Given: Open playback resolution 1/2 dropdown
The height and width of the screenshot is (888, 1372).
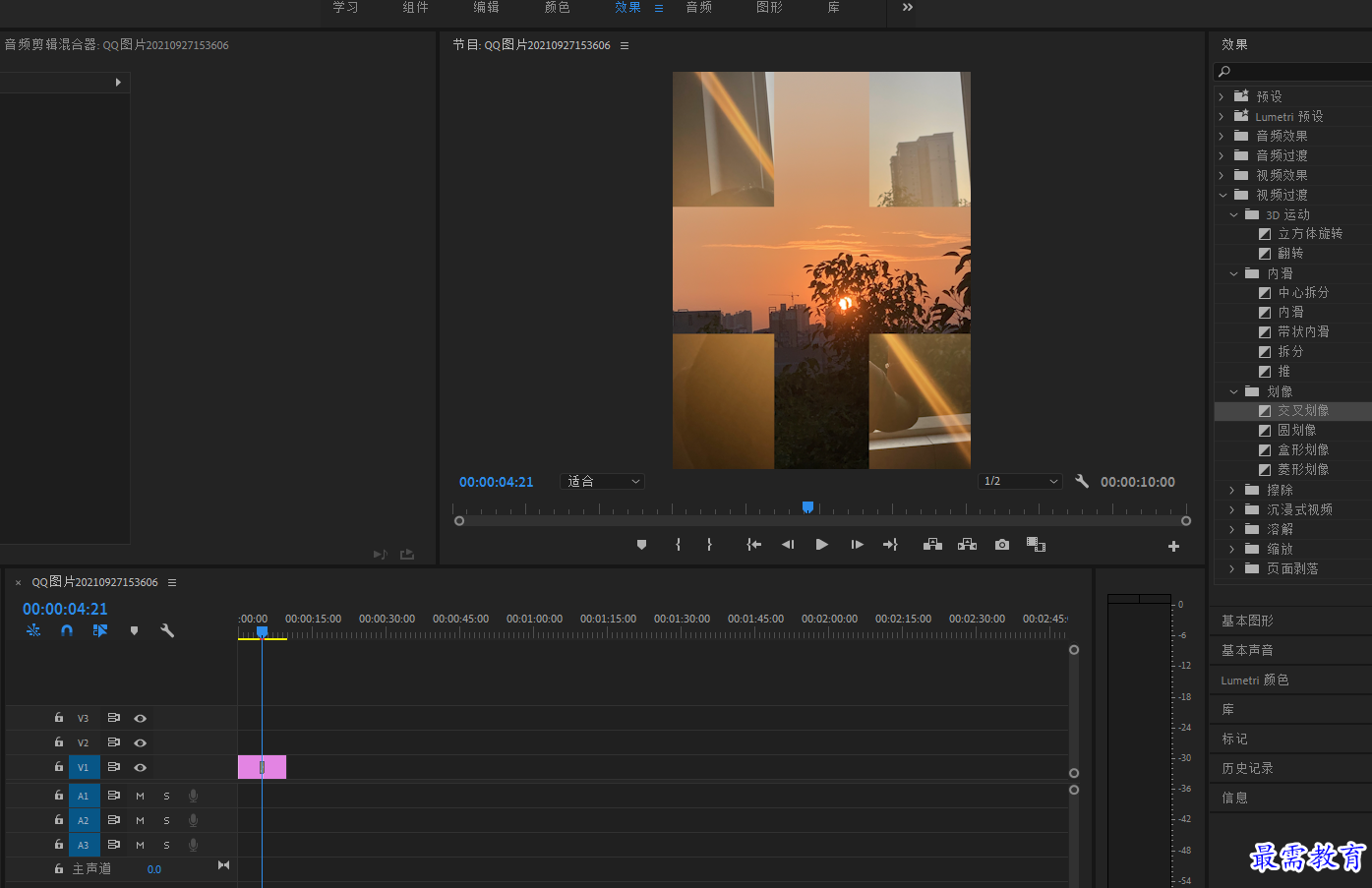Looking at the screenshot, I should [1021, 481].
